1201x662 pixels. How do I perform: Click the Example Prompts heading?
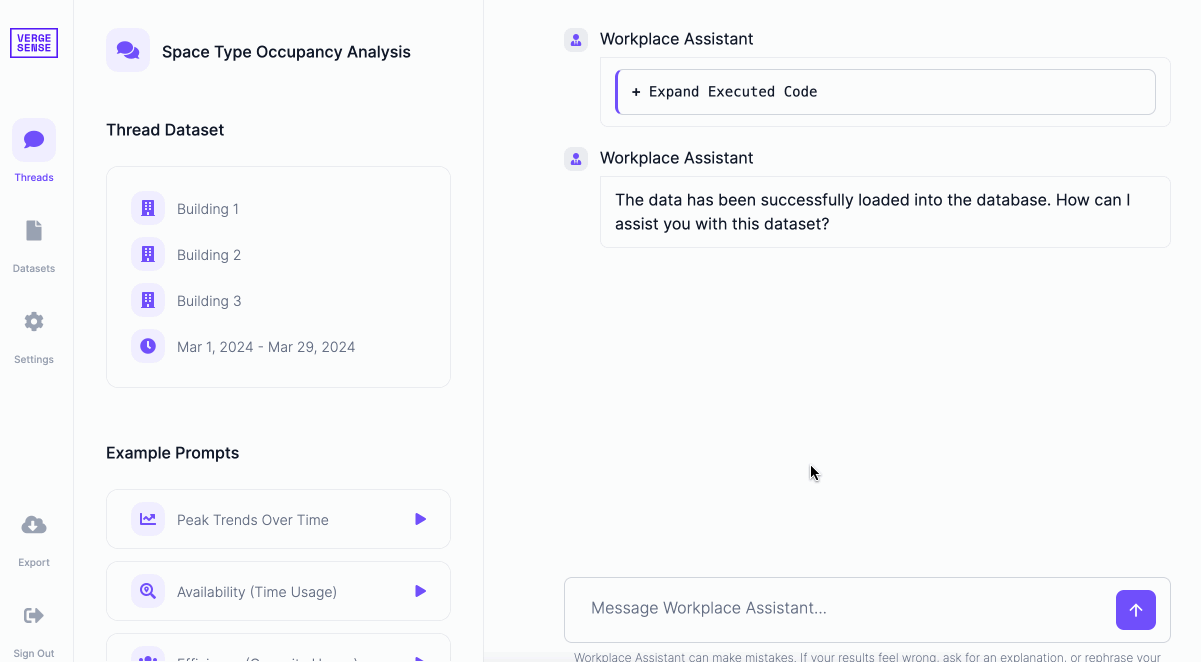tap(173, 453)
